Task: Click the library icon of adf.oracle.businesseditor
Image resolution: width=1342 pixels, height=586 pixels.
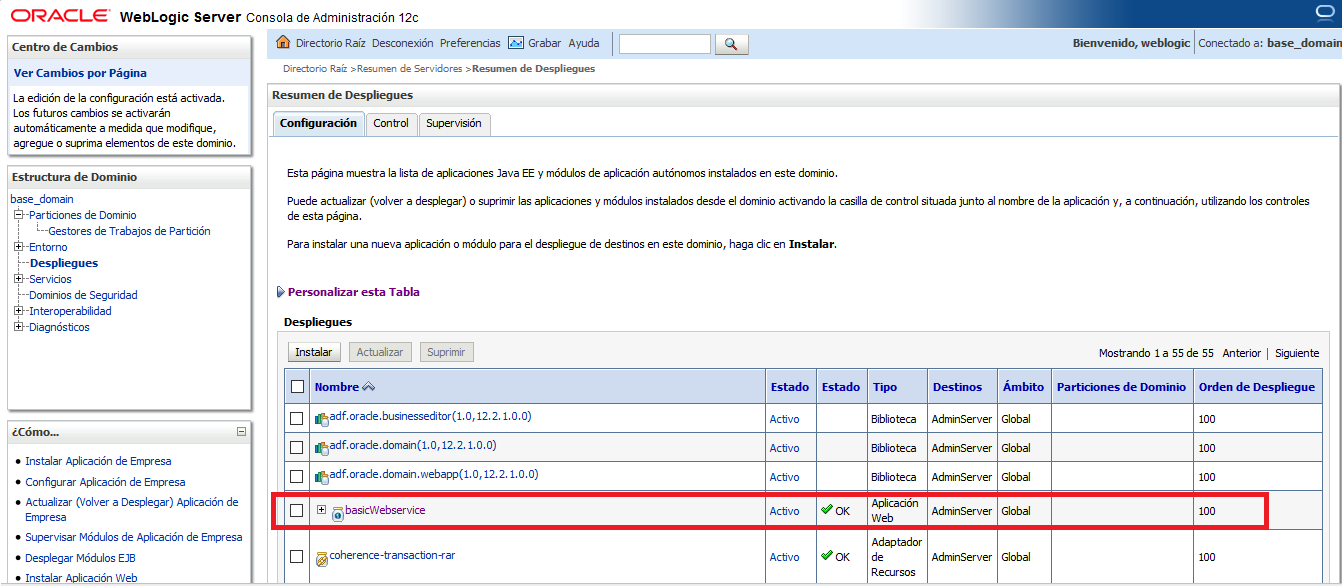Action: (321, 419)
